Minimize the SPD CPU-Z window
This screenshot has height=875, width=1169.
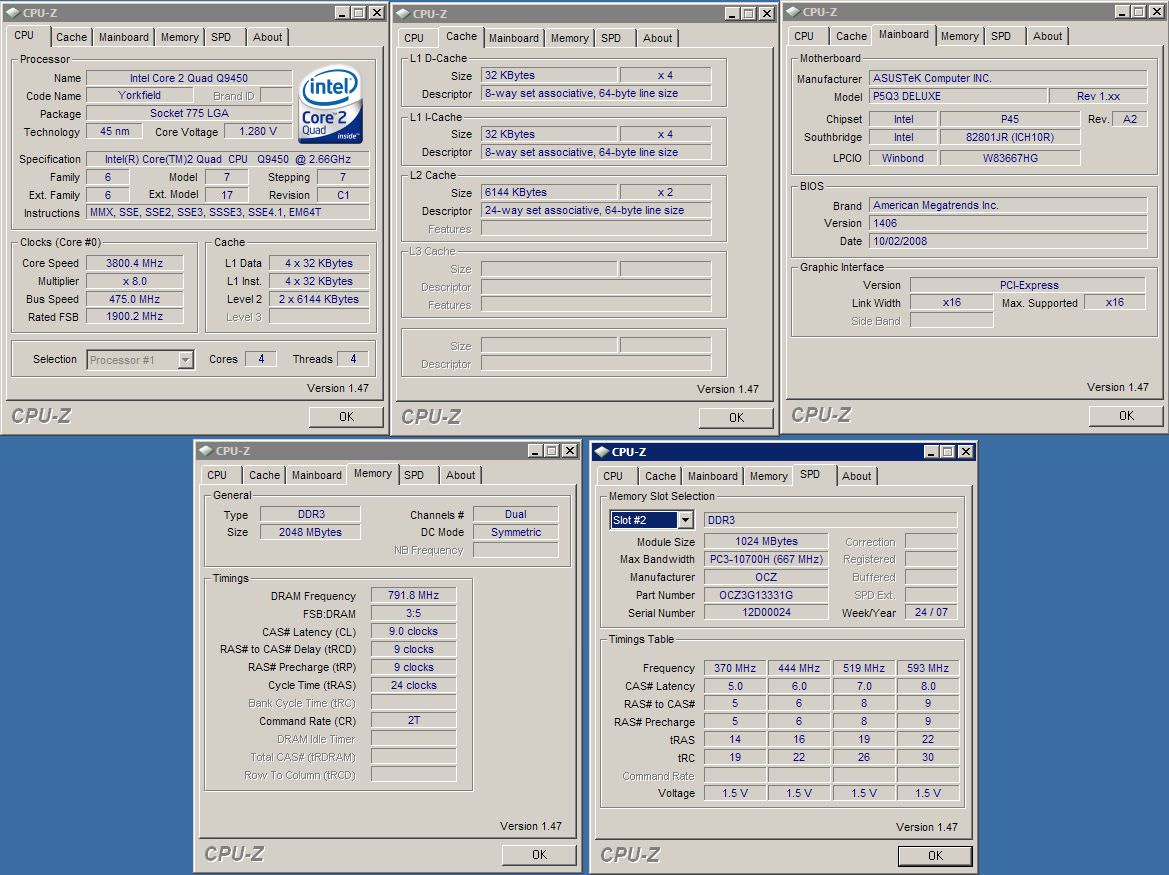[932, 452]
